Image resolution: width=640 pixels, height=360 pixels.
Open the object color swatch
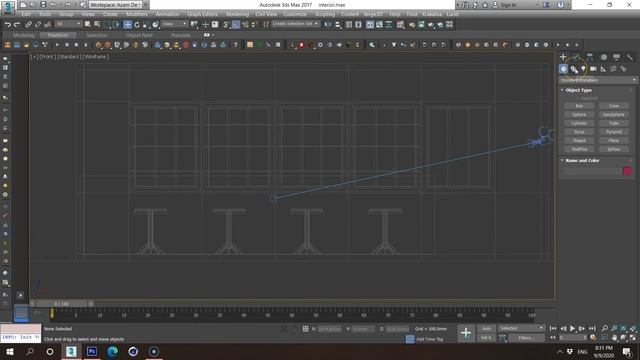click(x=627, y=171)
